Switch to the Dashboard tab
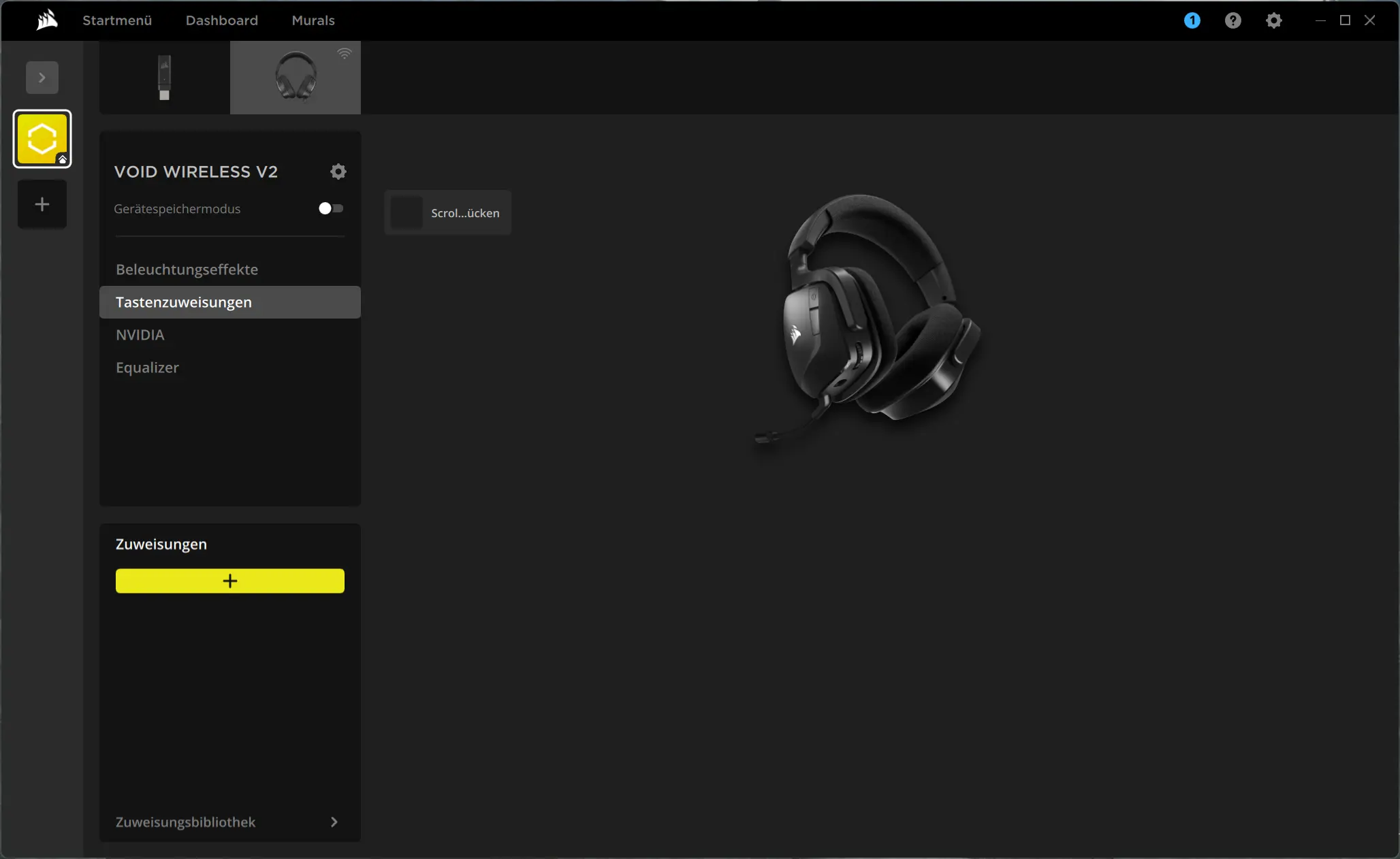 click(222, 20)
